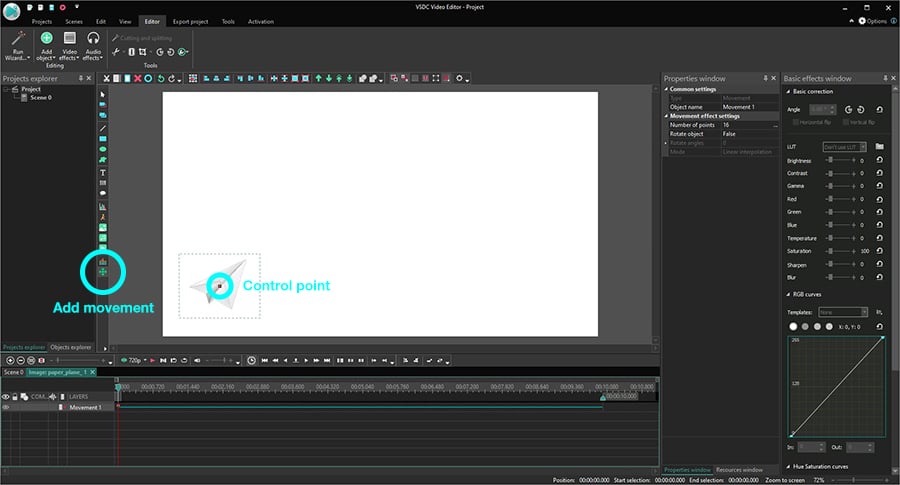Viewport: 900px width, 485px height.
Task: Open Video effects in the ribbon
Action: pos(69,46)
